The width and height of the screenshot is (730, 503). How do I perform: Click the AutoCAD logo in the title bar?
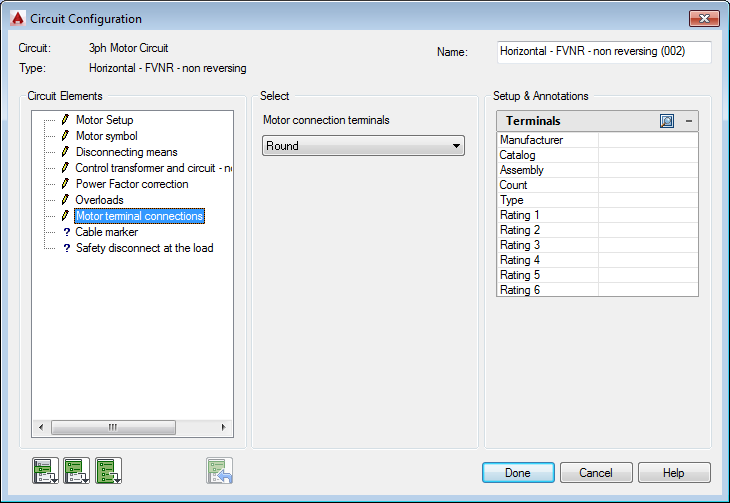click(16, 19)
